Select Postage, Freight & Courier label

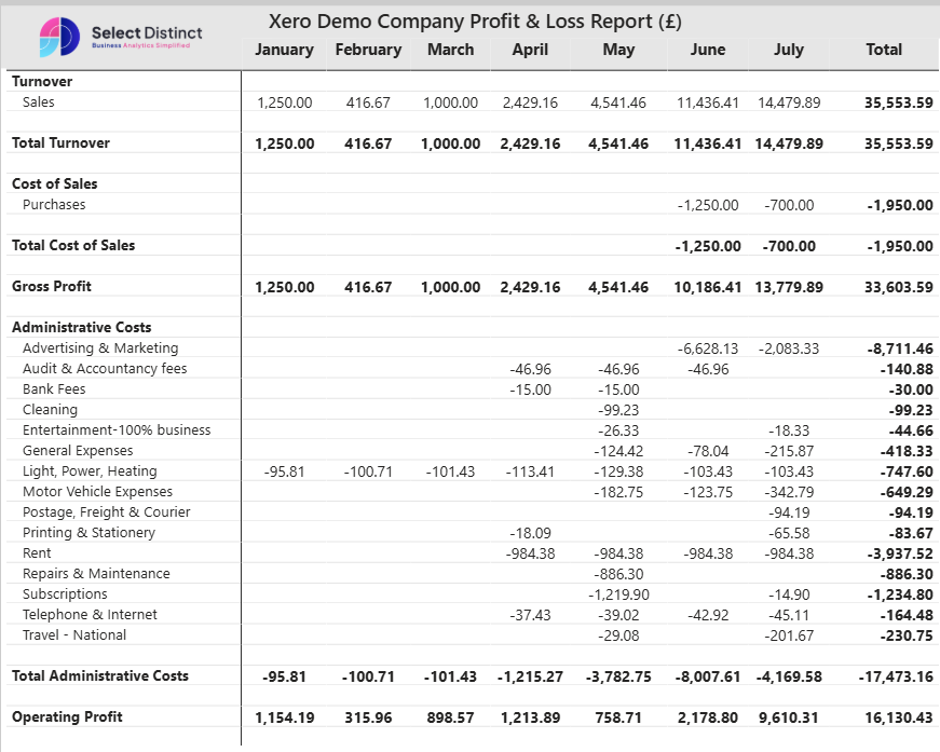[x=106, y=512]
